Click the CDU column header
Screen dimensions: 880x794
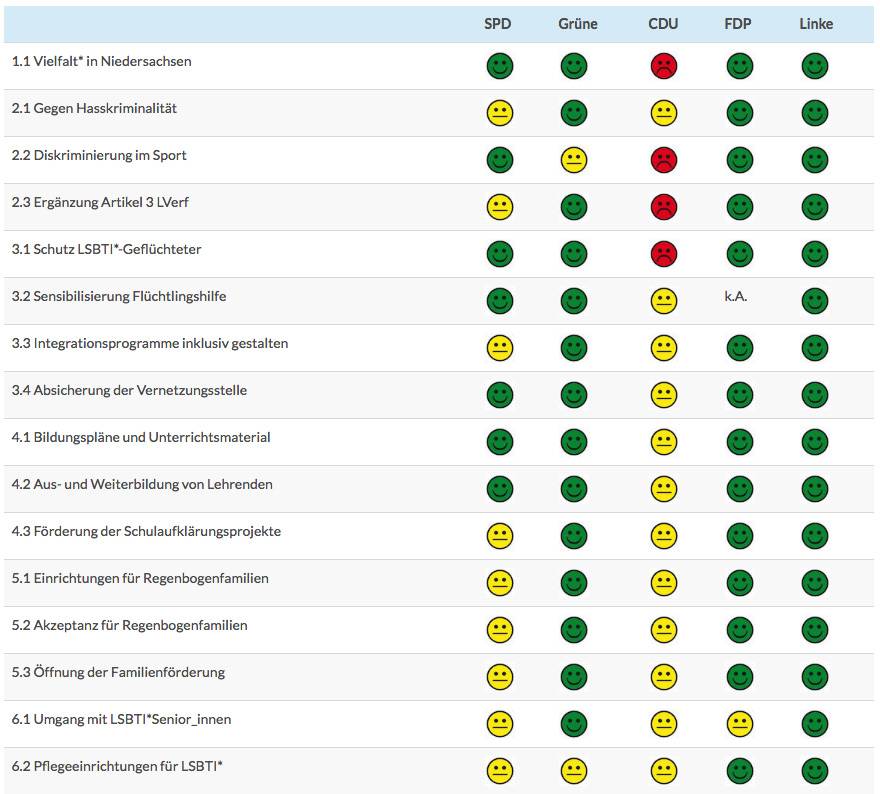click(x=663, y=24)
